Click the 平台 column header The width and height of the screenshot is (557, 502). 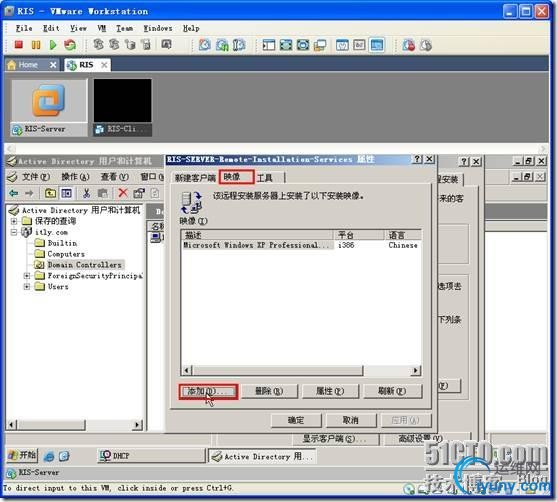[359, 235]
